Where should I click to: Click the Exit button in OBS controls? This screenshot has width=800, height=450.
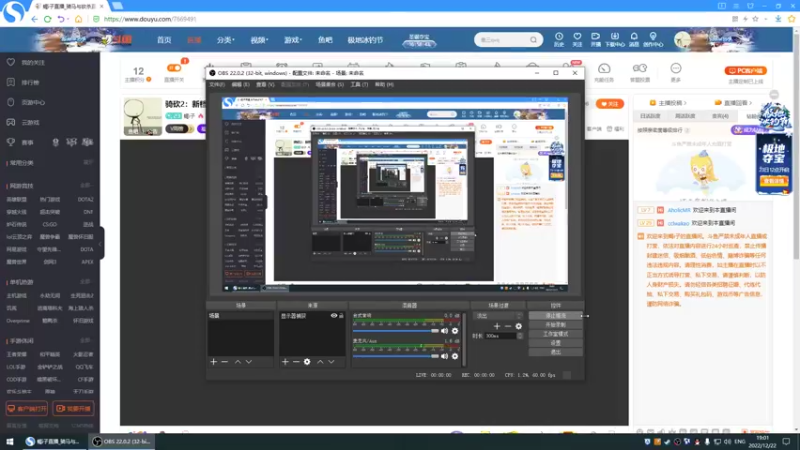pyautogui.click(x=555, y=352)
